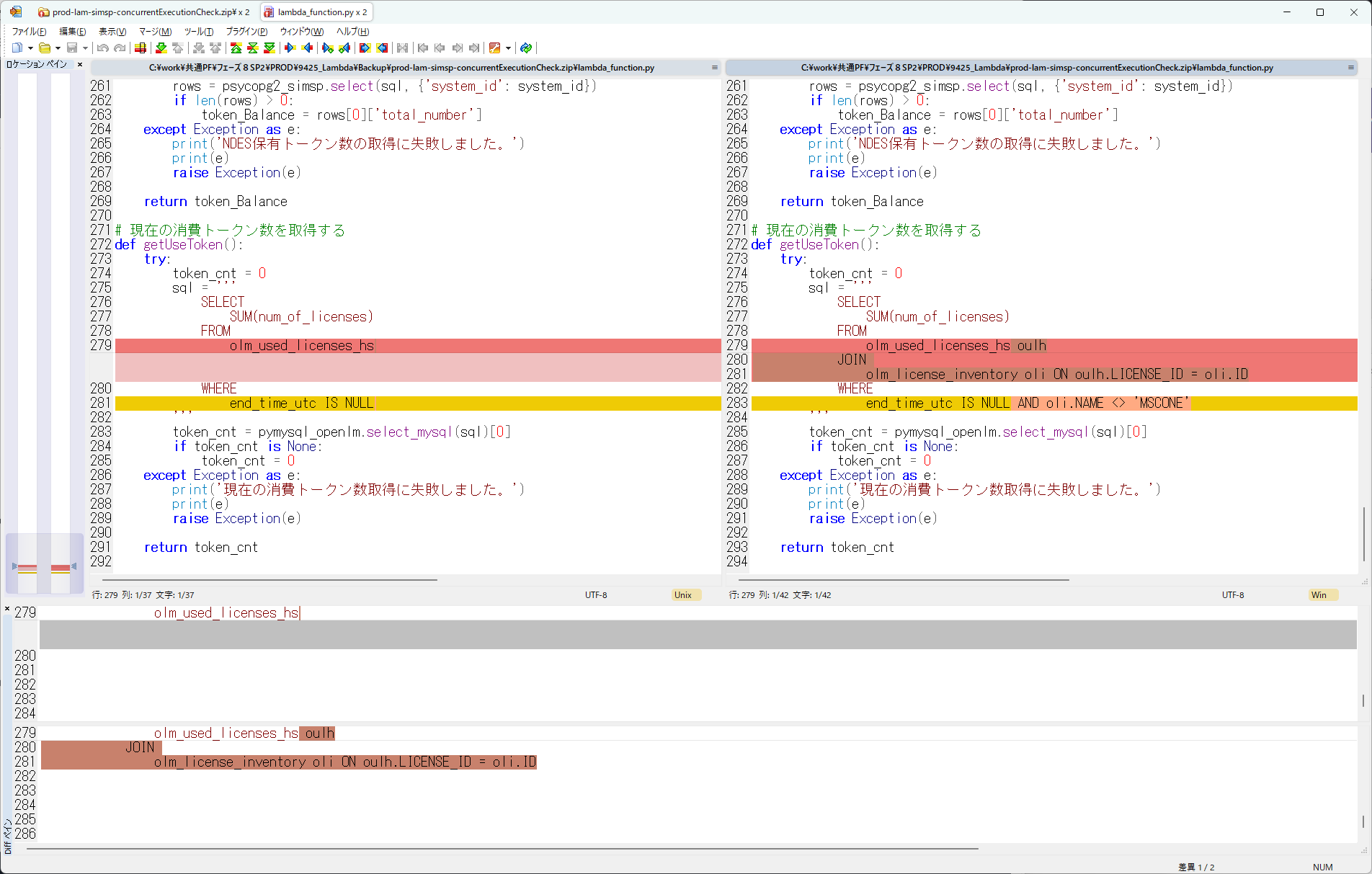
Task: Open the dropdown arrow beside the New icon
Action: pyautogui.click(x=30, y=48)
